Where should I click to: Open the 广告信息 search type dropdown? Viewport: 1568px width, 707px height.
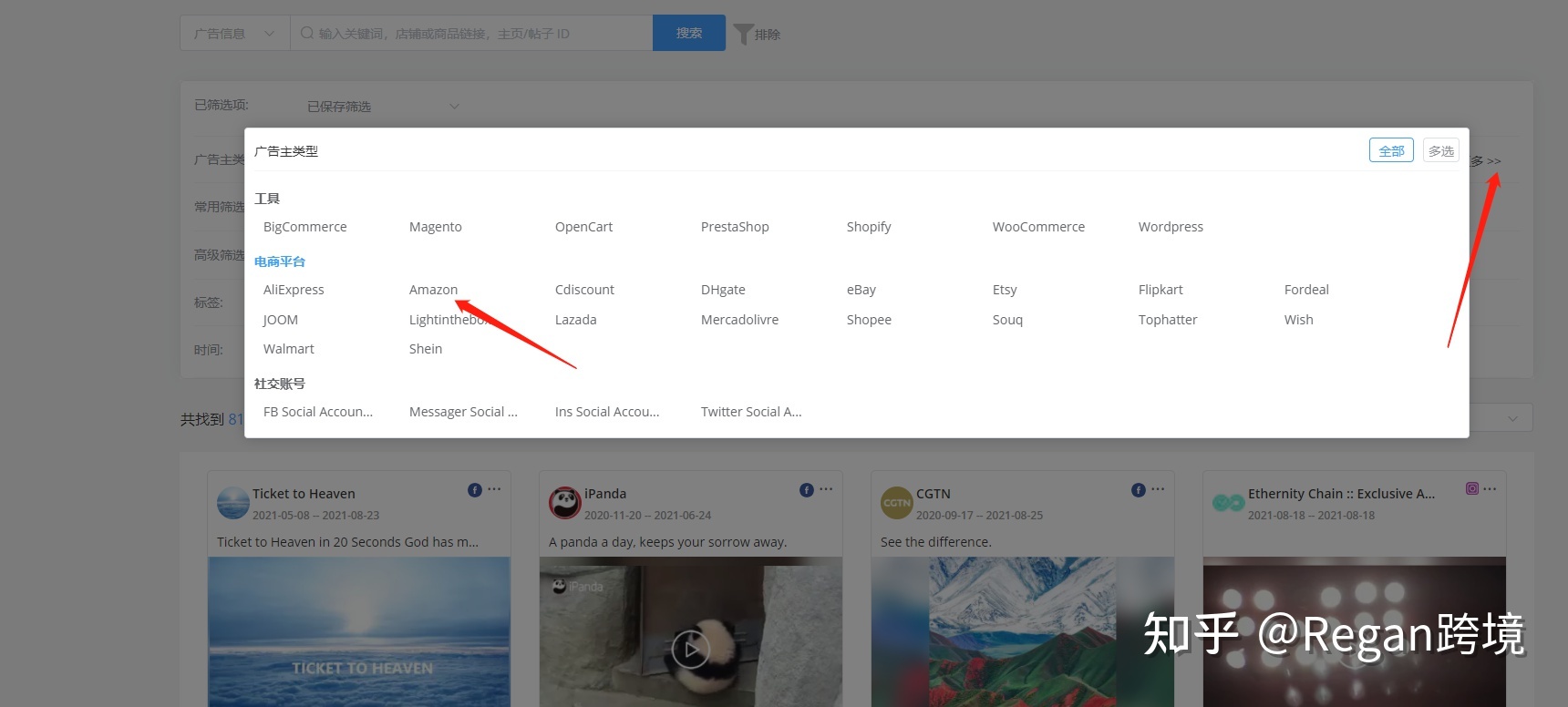pos(234,34)
